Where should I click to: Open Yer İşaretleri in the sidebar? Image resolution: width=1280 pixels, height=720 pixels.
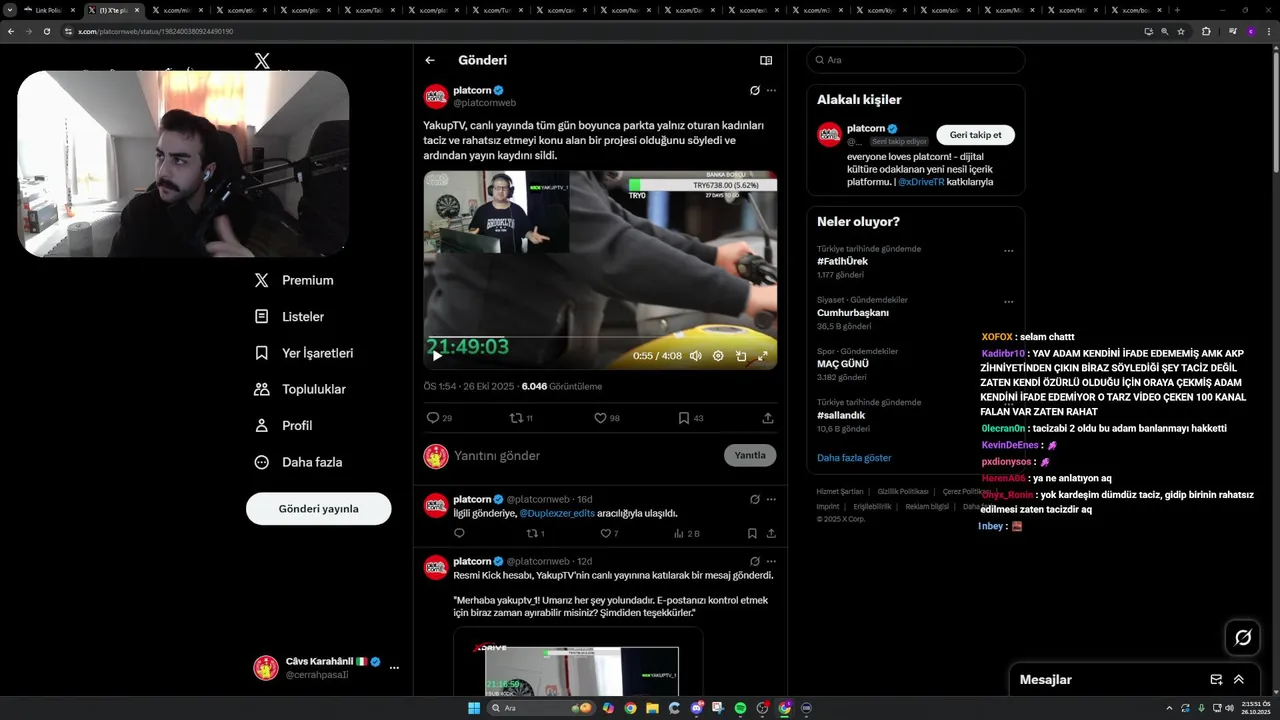(x=303, y=353)
